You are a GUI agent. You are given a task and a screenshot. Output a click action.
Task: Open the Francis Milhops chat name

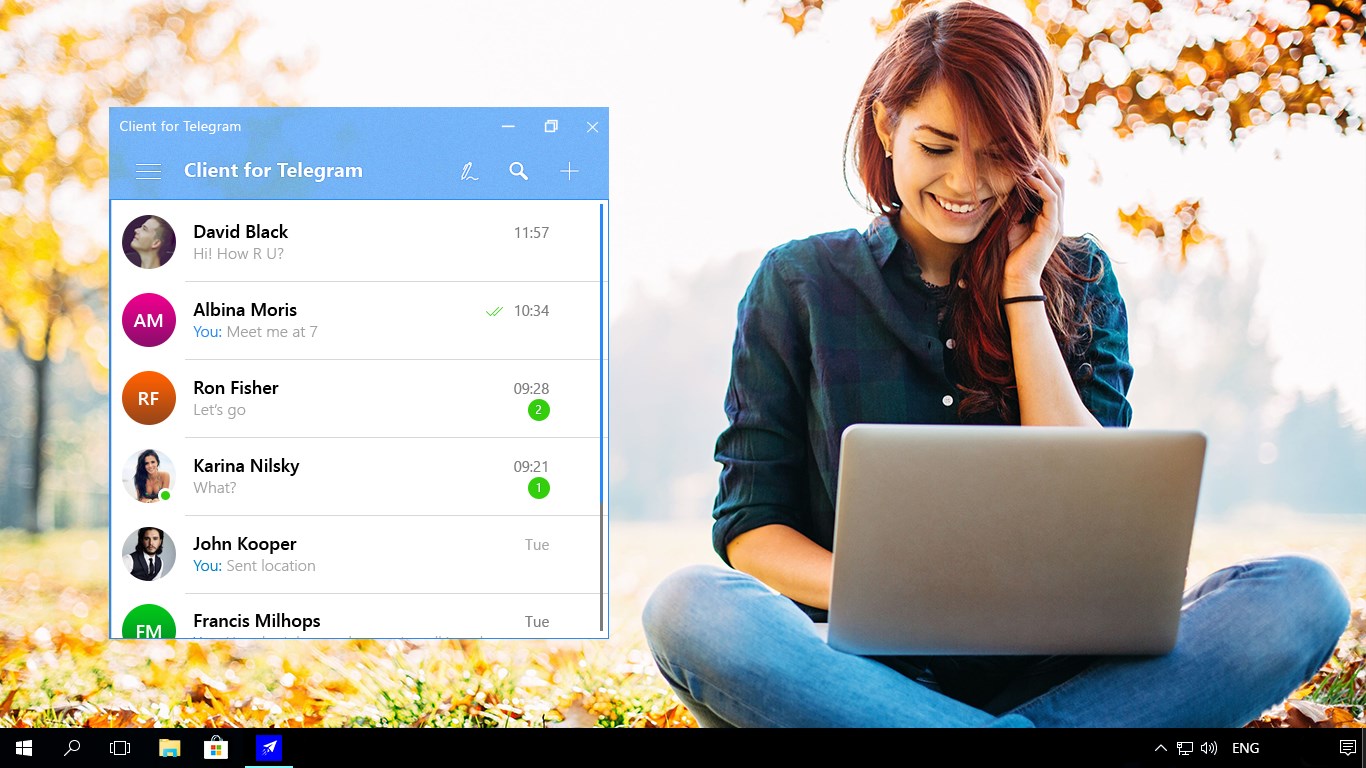(x=257, y=621)
